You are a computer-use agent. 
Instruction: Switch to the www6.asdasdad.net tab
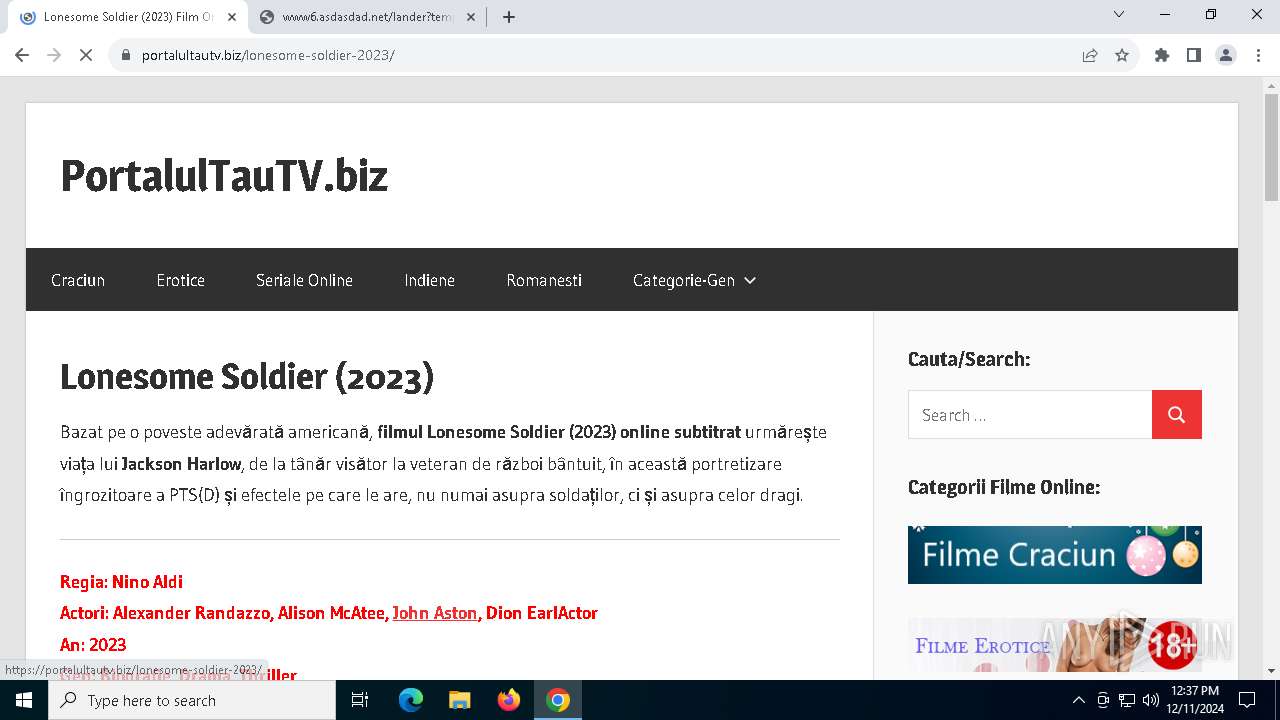point(367,17)
